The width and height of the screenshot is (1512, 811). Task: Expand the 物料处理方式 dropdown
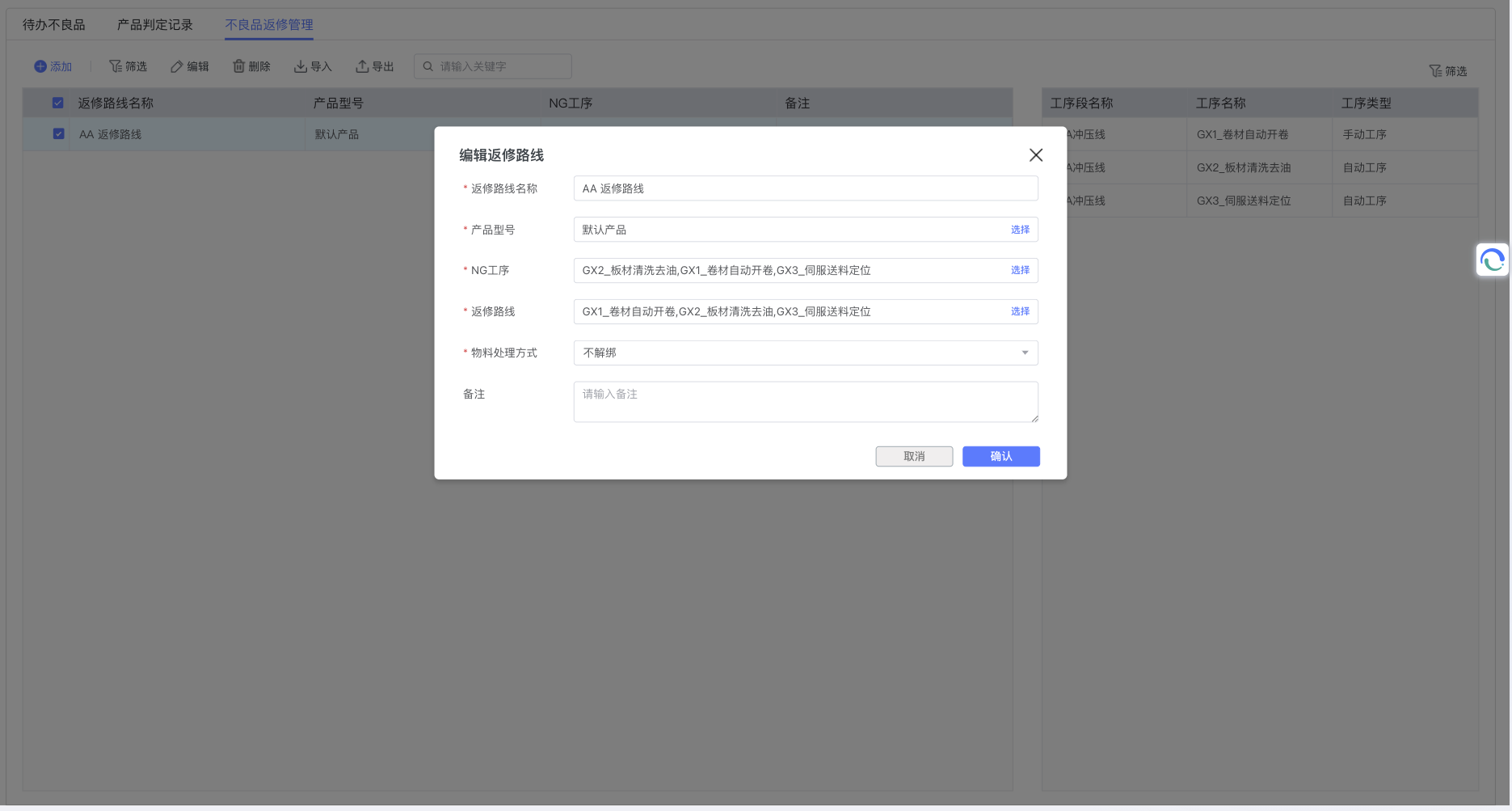tap(1024, 353)
